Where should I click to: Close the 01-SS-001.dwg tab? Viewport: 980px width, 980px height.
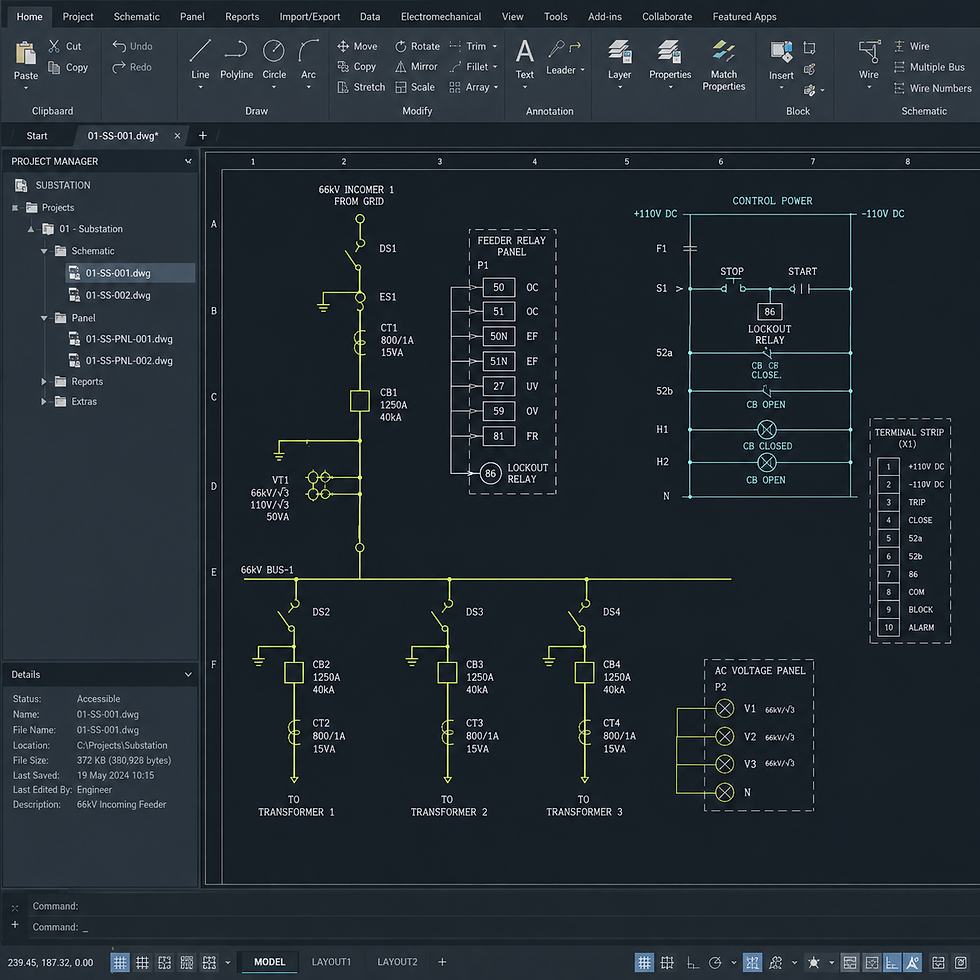point(178,136)
